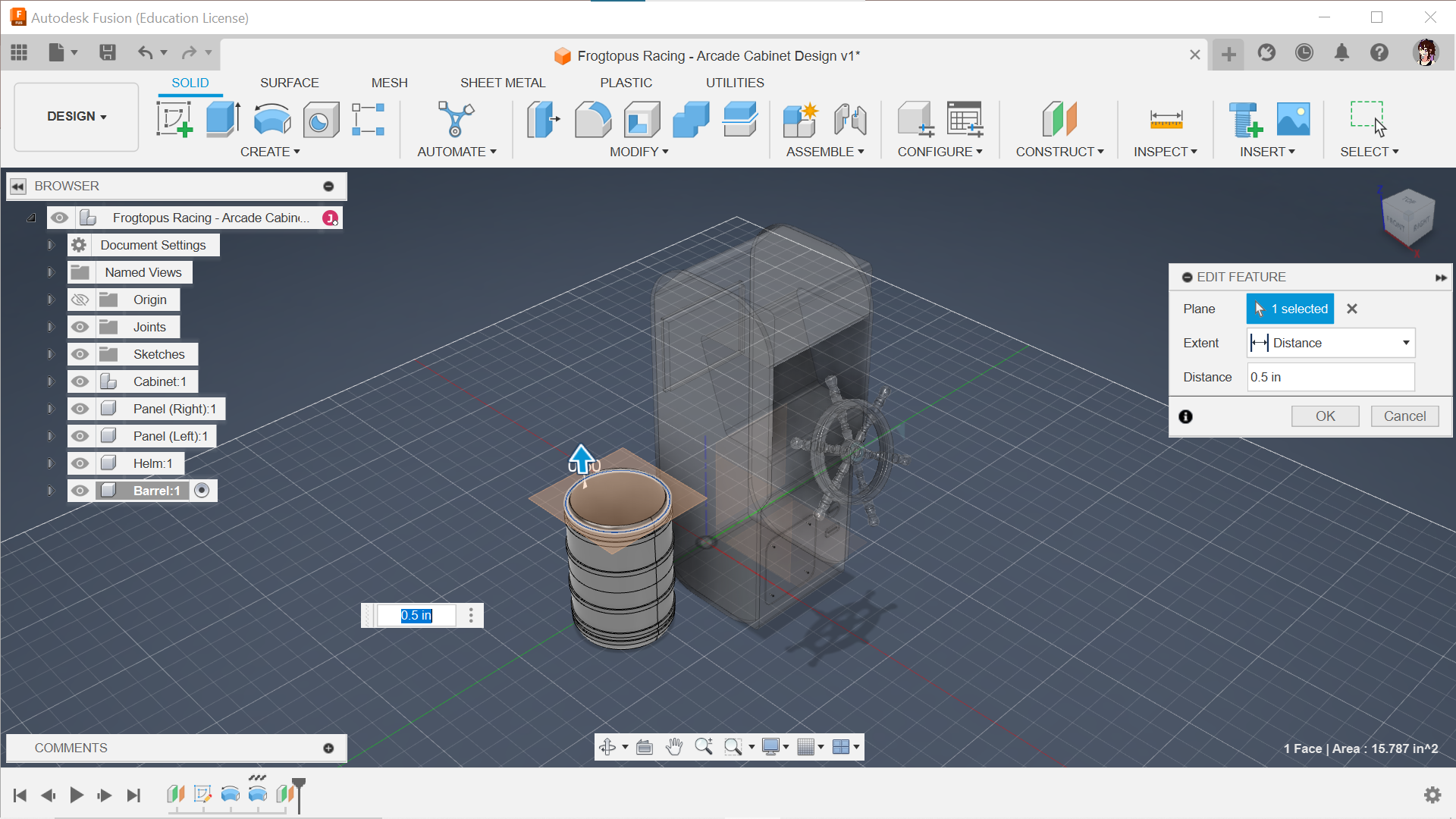Select the Create Sketch tool
Screen dimensions: 1456x819
pyautogui.click(x=172, y=118)
